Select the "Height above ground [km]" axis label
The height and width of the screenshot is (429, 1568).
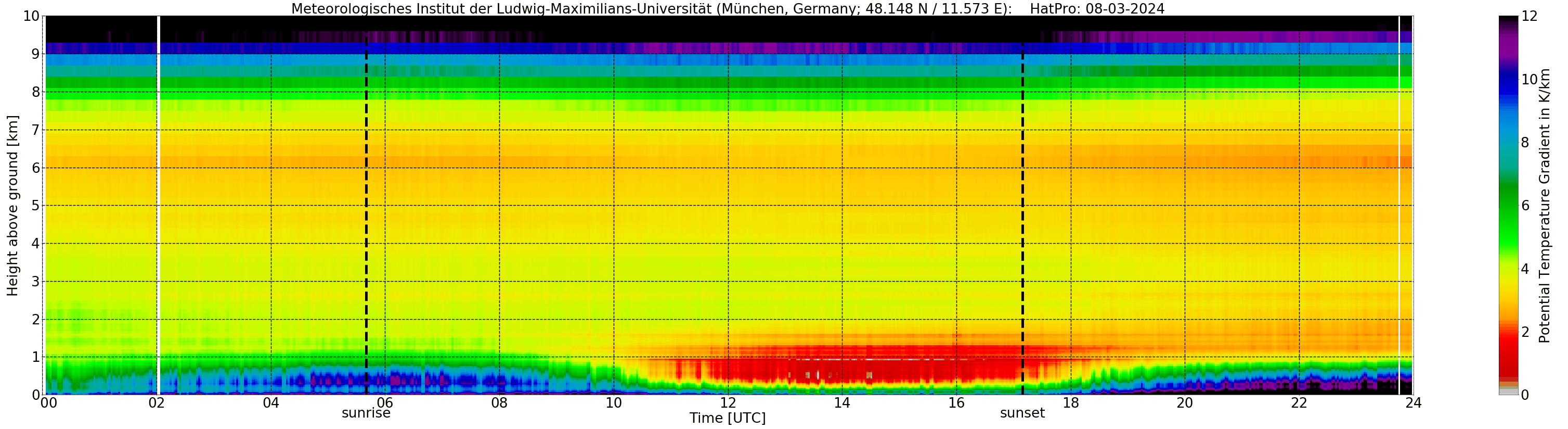tap(13, 205)
